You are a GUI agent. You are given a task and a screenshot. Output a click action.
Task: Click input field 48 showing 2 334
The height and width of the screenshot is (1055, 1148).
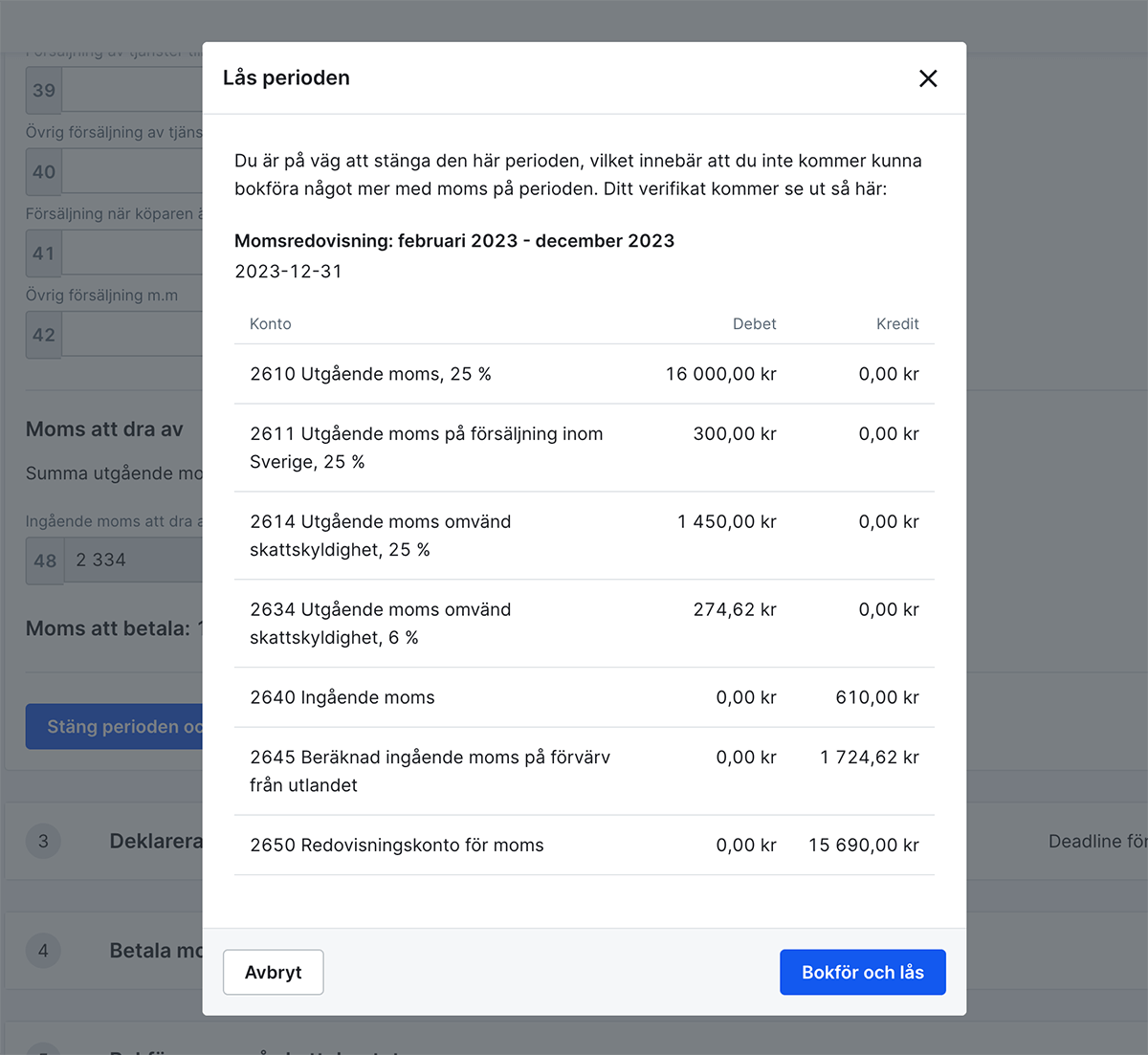[134, 560]
